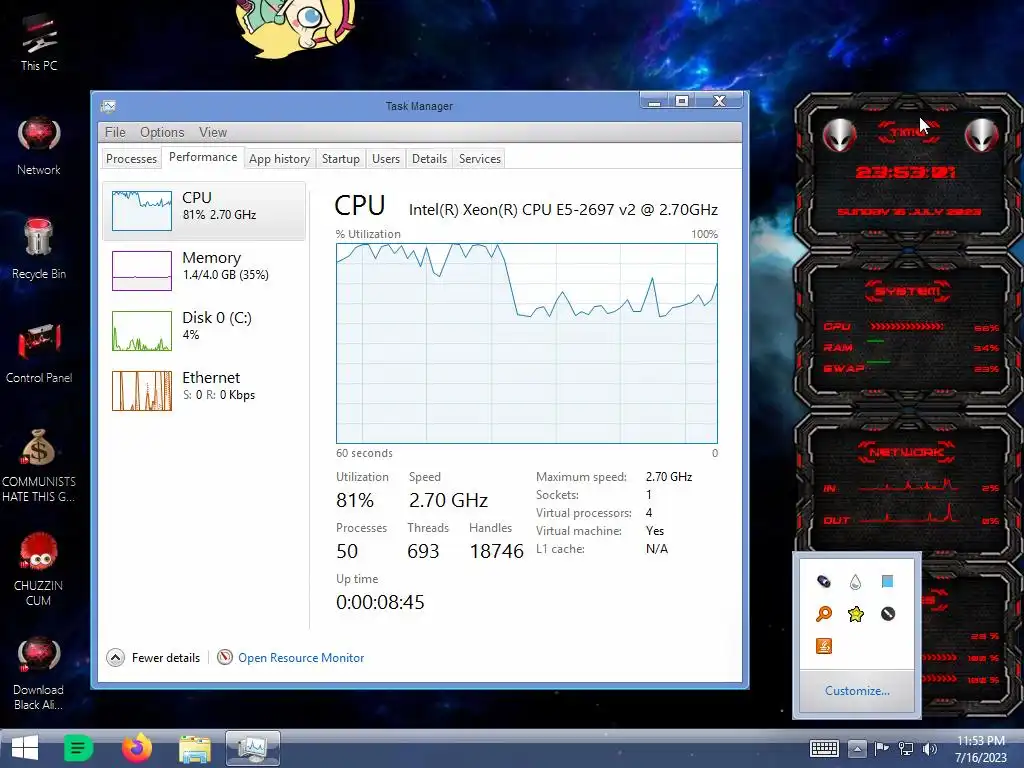Collapse the hidden tray icons arrow

click(857, 749)
